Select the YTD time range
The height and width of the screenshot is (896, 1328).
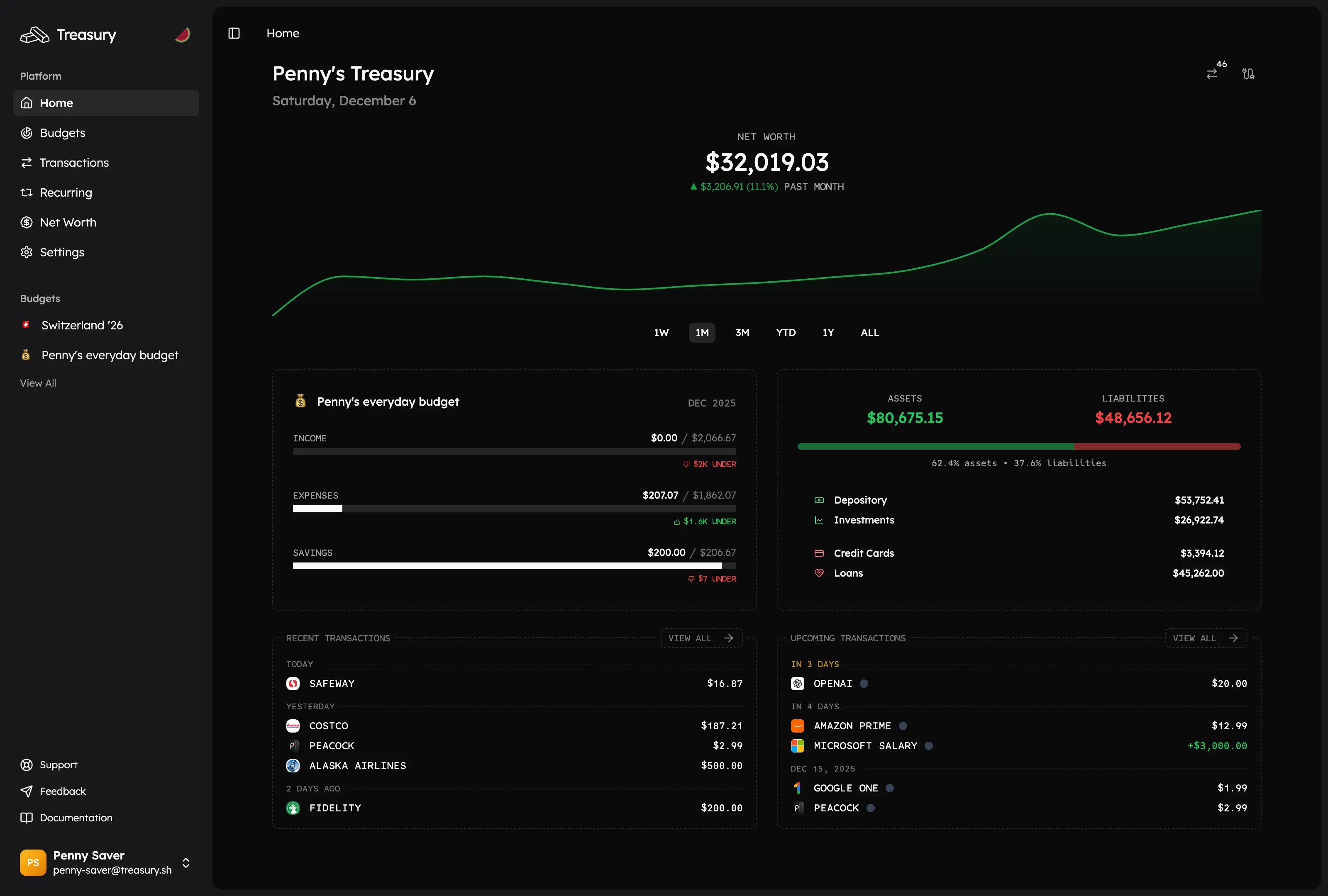(786, 332)
